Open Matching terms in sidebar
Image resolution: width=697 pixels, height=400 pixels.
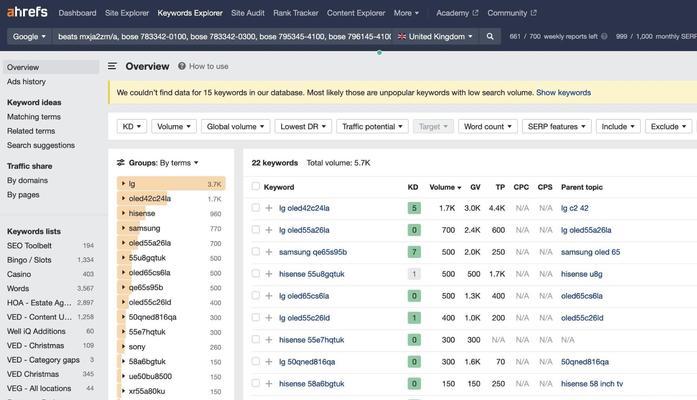(34, 117)
